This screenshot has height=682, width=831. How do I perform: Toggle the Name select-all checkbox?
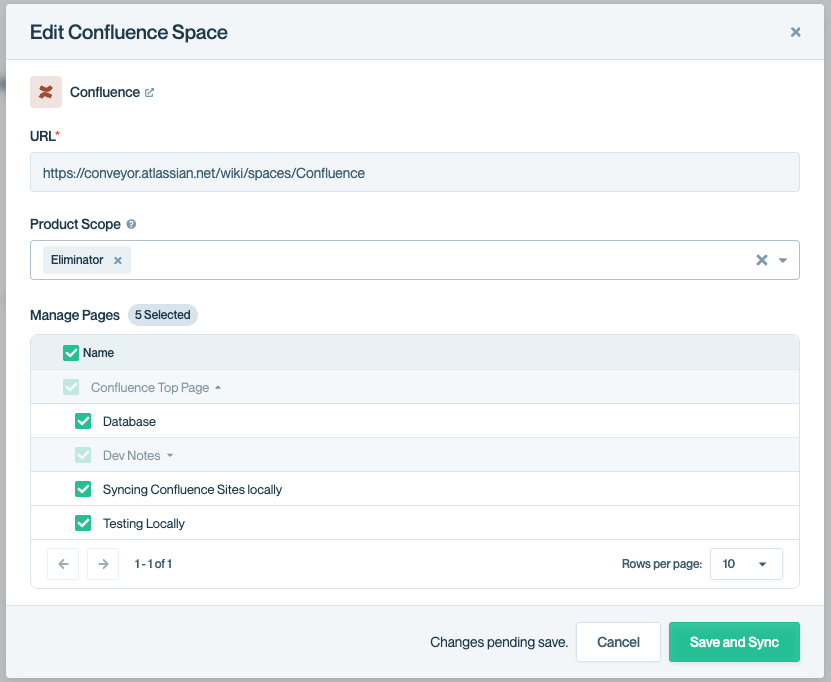coord(71,353)
